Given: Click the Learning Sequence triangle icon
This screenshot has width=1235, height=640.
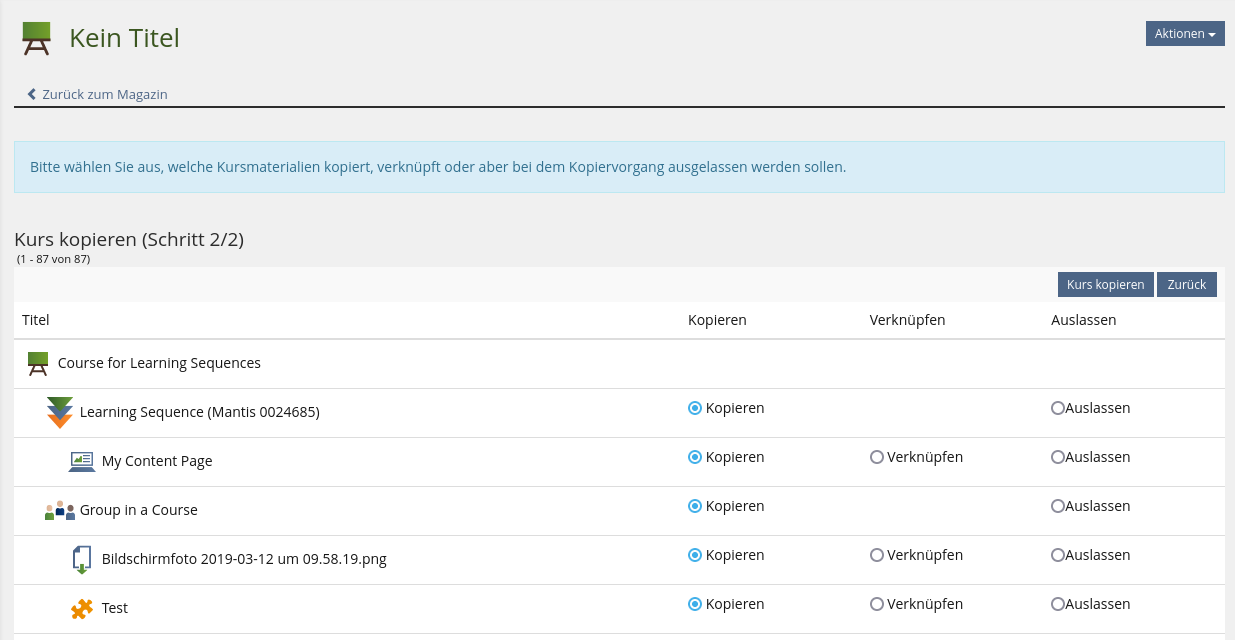Looking at the screenshot, I should [60, 412].
